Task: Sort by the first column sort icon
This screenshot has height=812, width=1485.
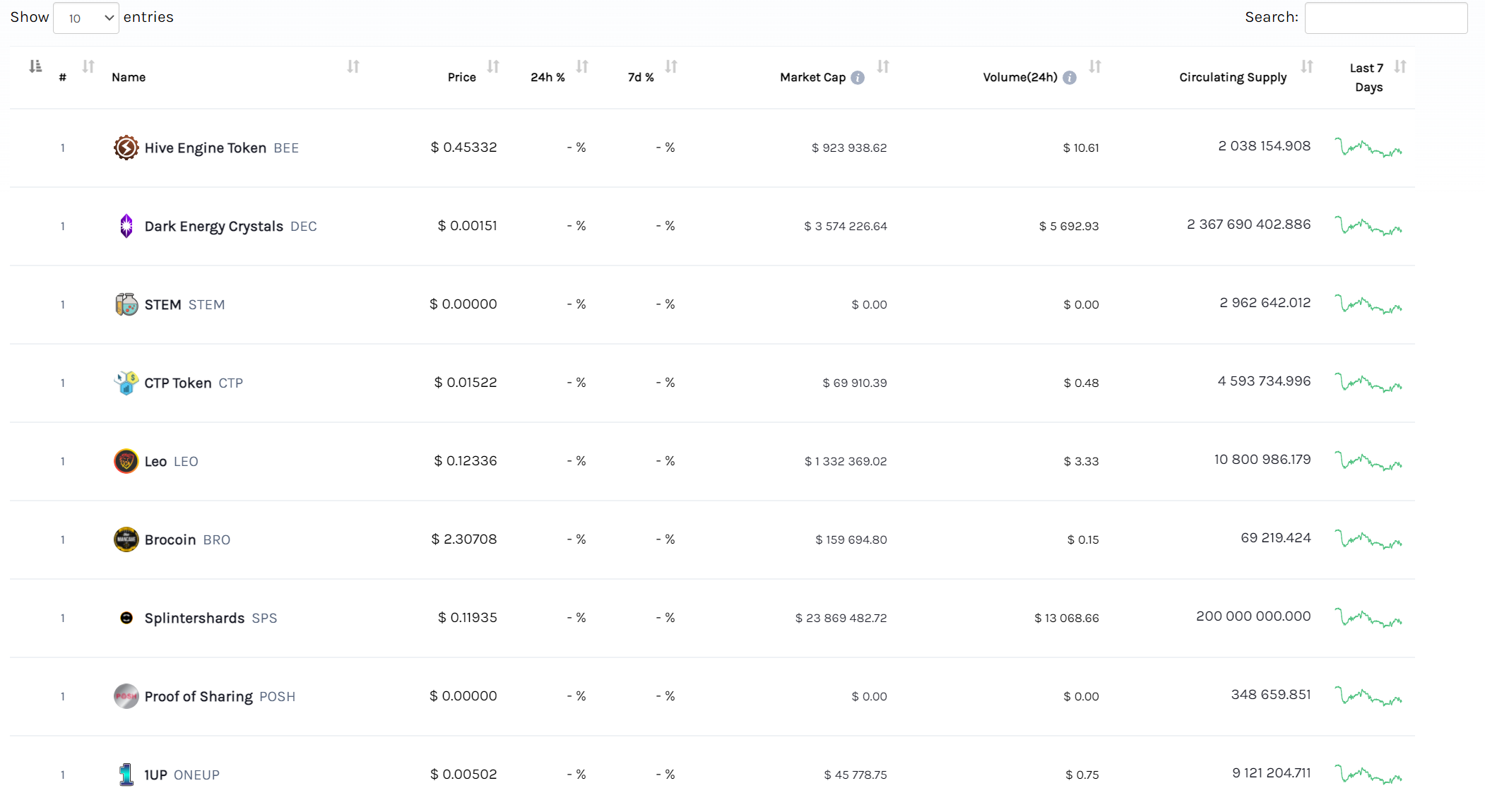Action: point(35,66)
